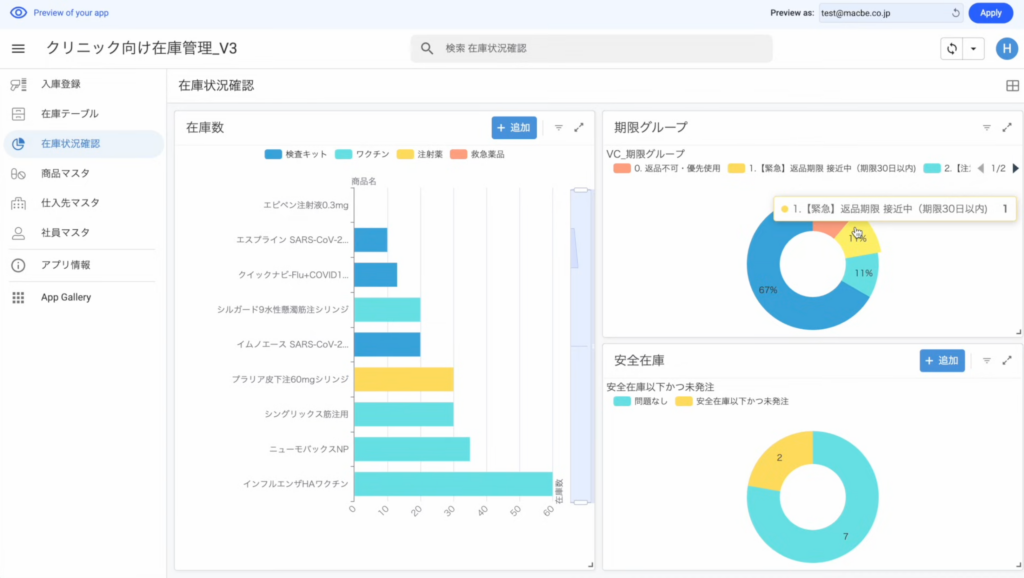Open filter options for 期限グループ chart

tap(986, 128)
